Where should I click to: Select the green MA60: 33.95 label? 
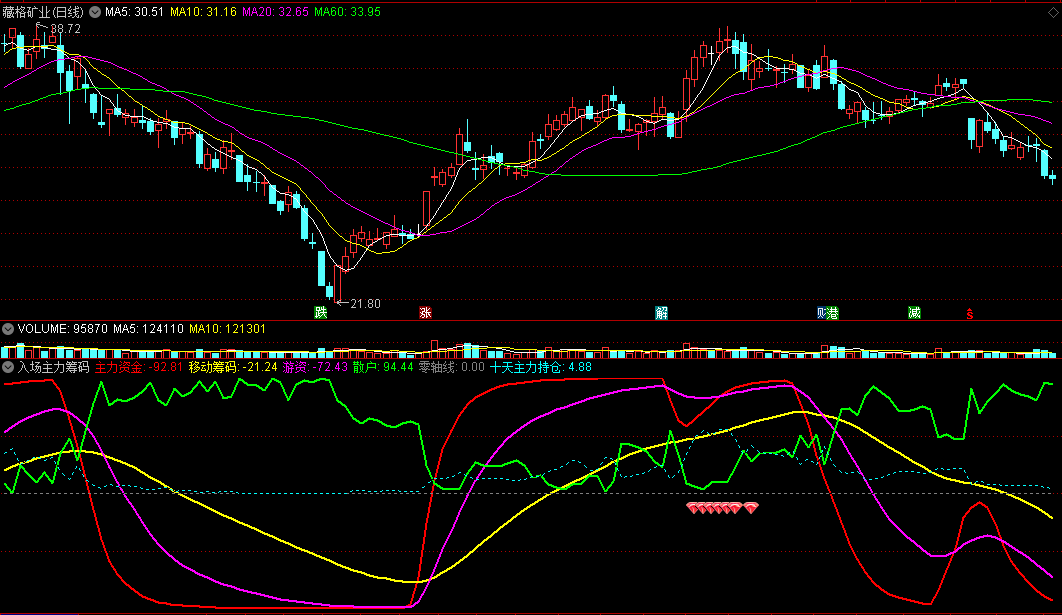[x=347, y=12]
